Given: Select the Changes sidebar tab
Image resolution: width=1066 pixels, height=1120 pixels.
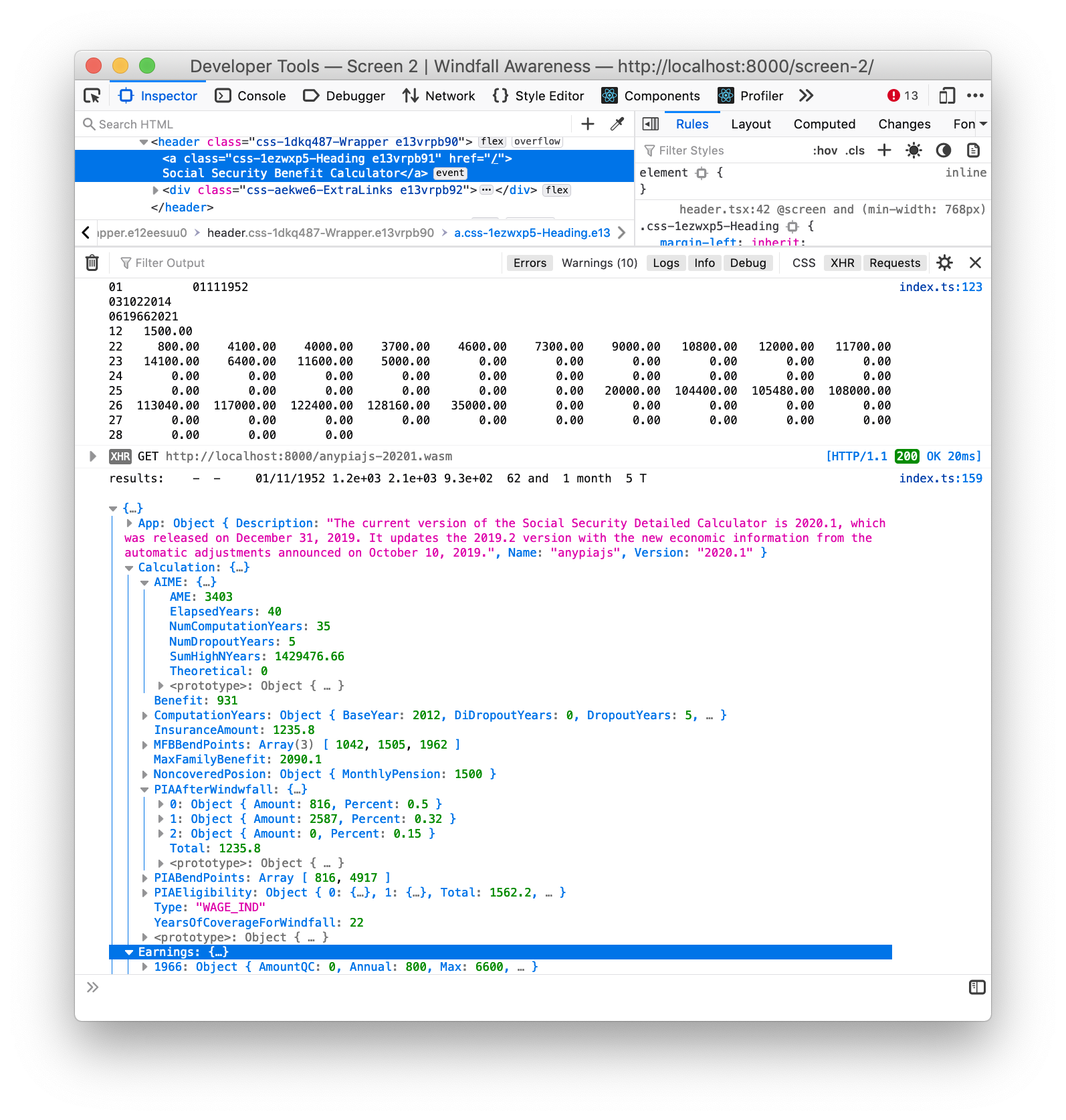Looking at the screenshot, I should pos(904,124).
